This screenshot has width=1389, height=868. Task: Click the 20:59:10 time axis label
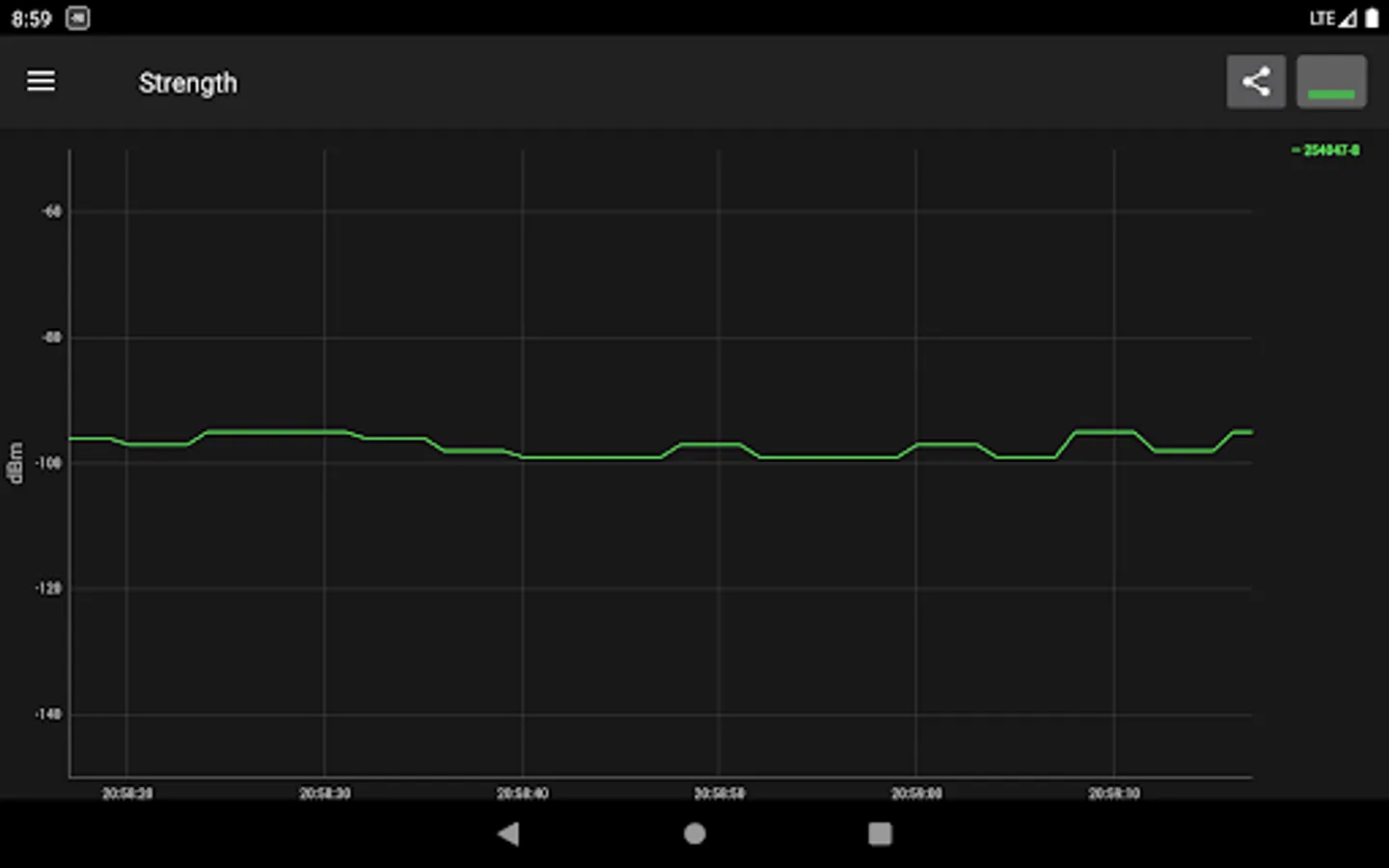pyautogui.click(x=1114, y=794)
